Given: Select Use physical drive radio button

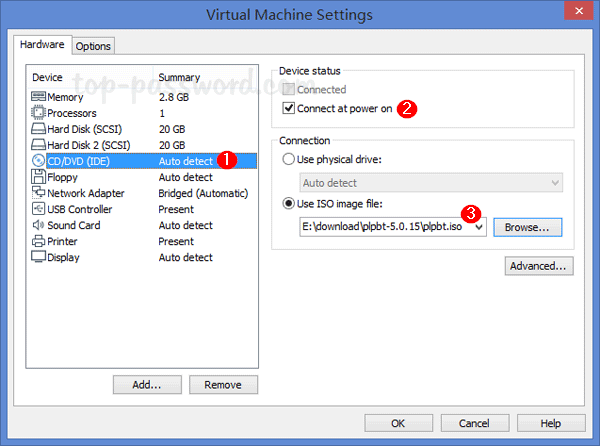Looking at the screenshot, I should [290, 160].
